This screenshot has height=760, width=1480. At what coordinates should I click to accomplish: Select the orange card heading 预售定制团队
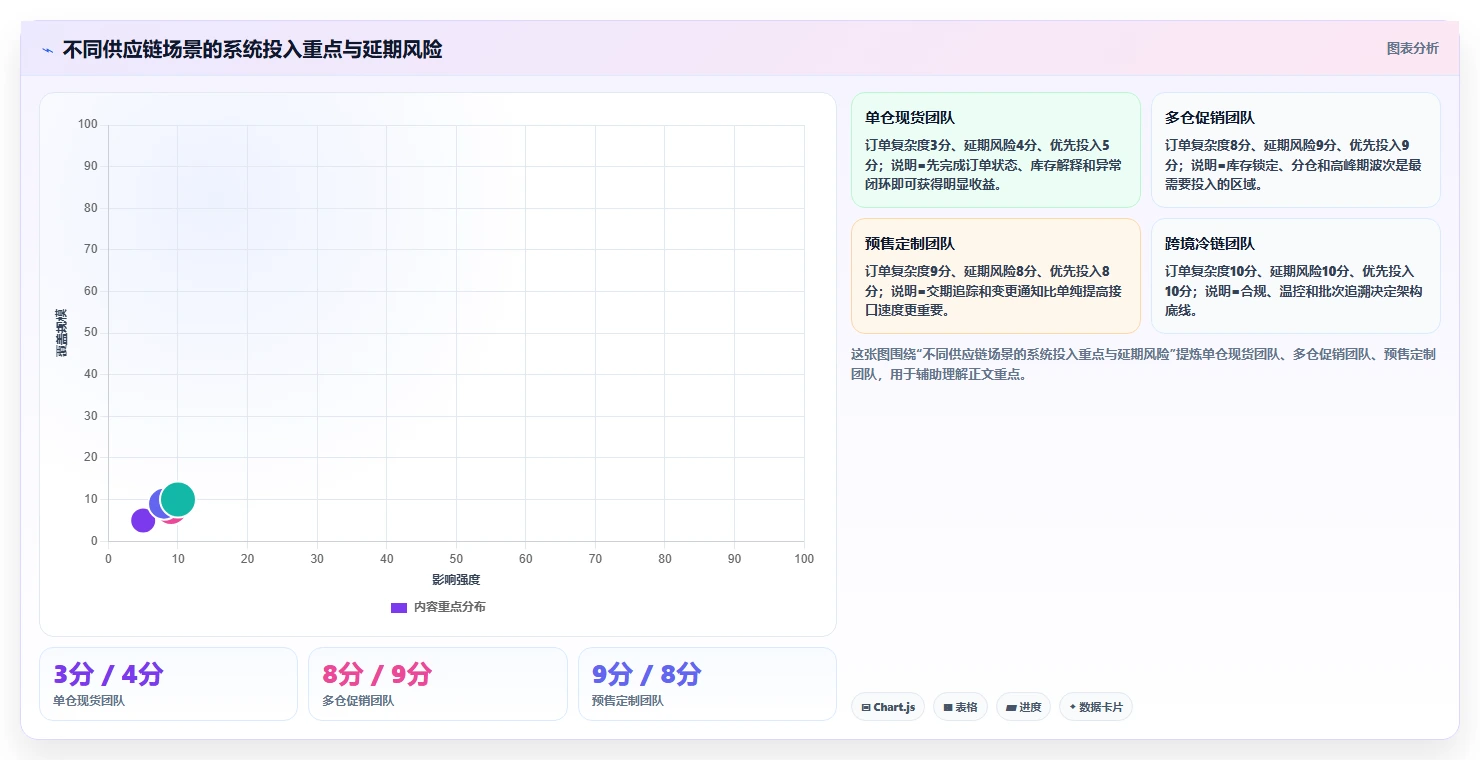click(910, 244)
